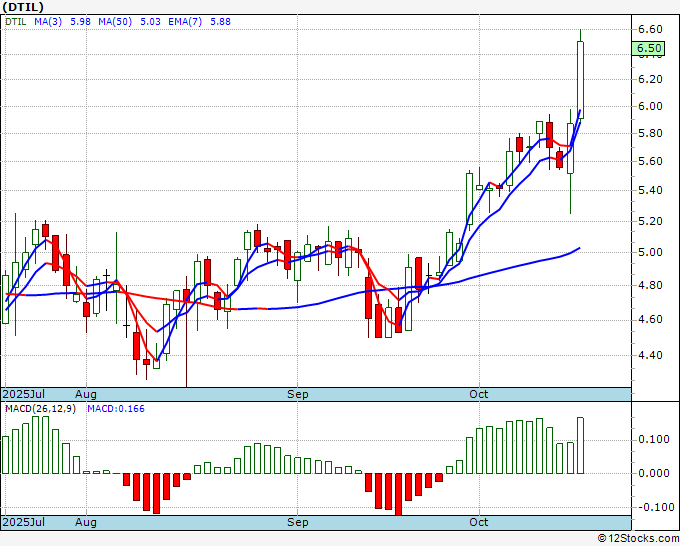This screenshot has width=680, height=546.
Task: Click the 6.20 price axis label
Action: coord(650,79)
